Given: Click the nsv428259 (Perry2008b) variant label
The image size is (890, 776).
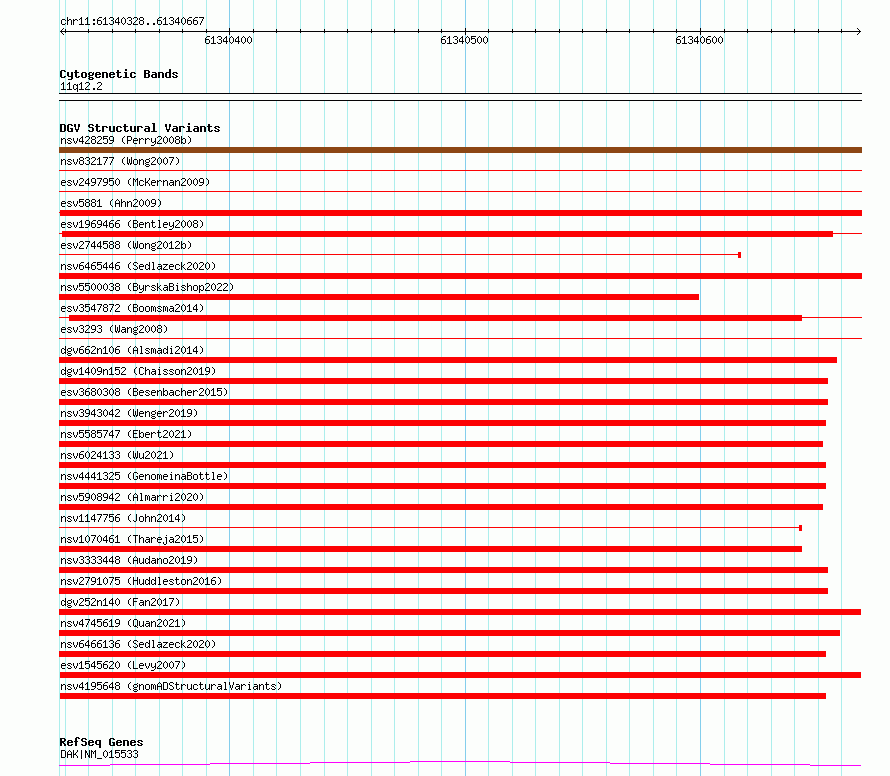Looking at the screenshot, I should [x=126, y=140].
